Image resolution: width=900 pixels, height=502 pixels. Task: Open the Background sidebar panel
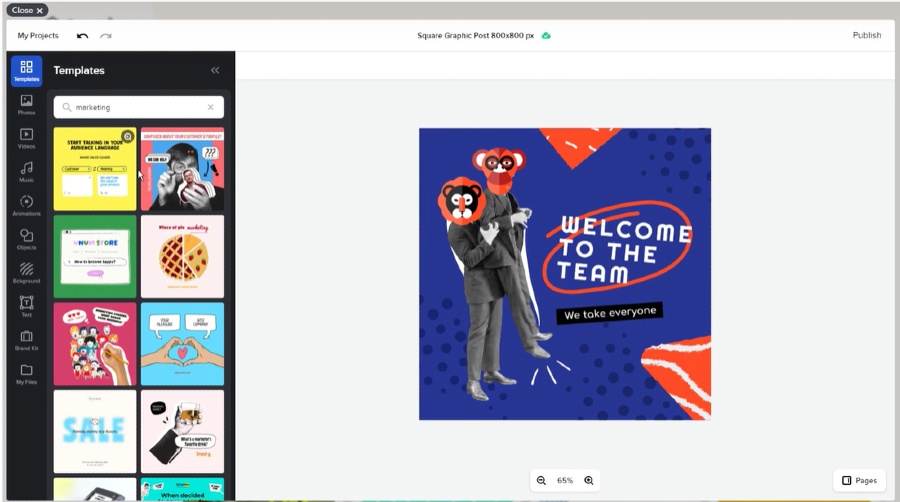click(x=26, y=273)
